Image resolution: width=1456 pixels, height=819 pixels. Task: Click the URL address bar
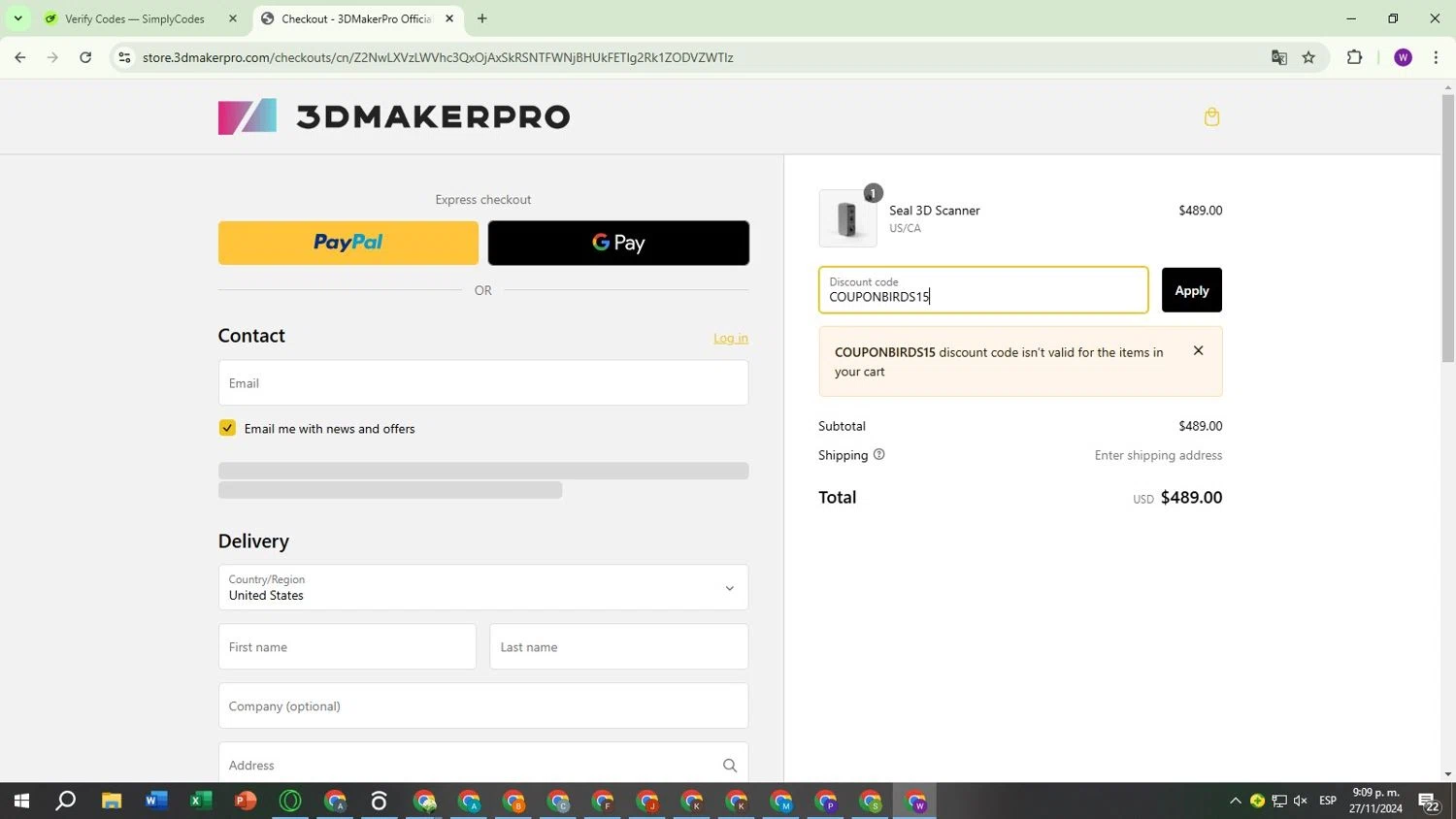(x=699, y=57)
